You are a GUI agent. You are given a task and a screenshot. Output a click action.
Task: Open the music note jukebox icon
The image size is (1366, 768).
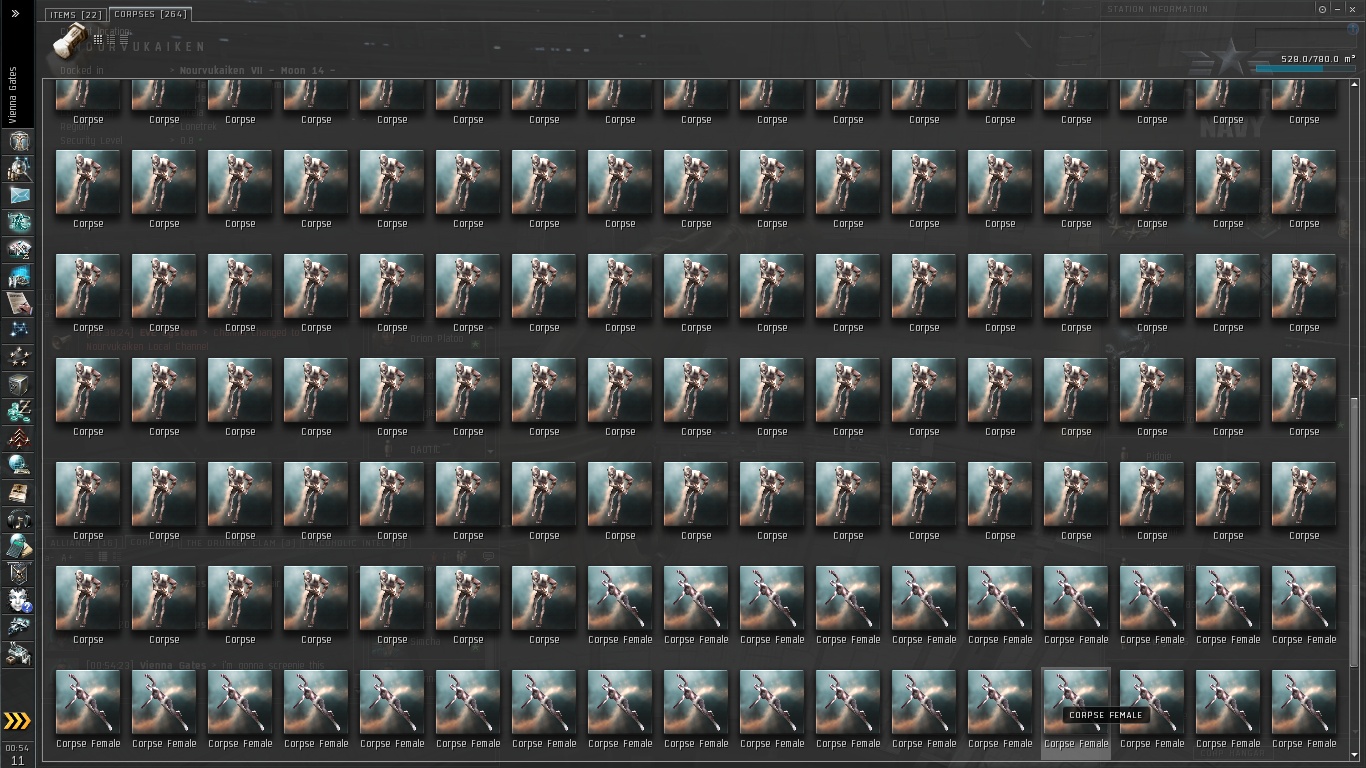(x=19, y=519)
